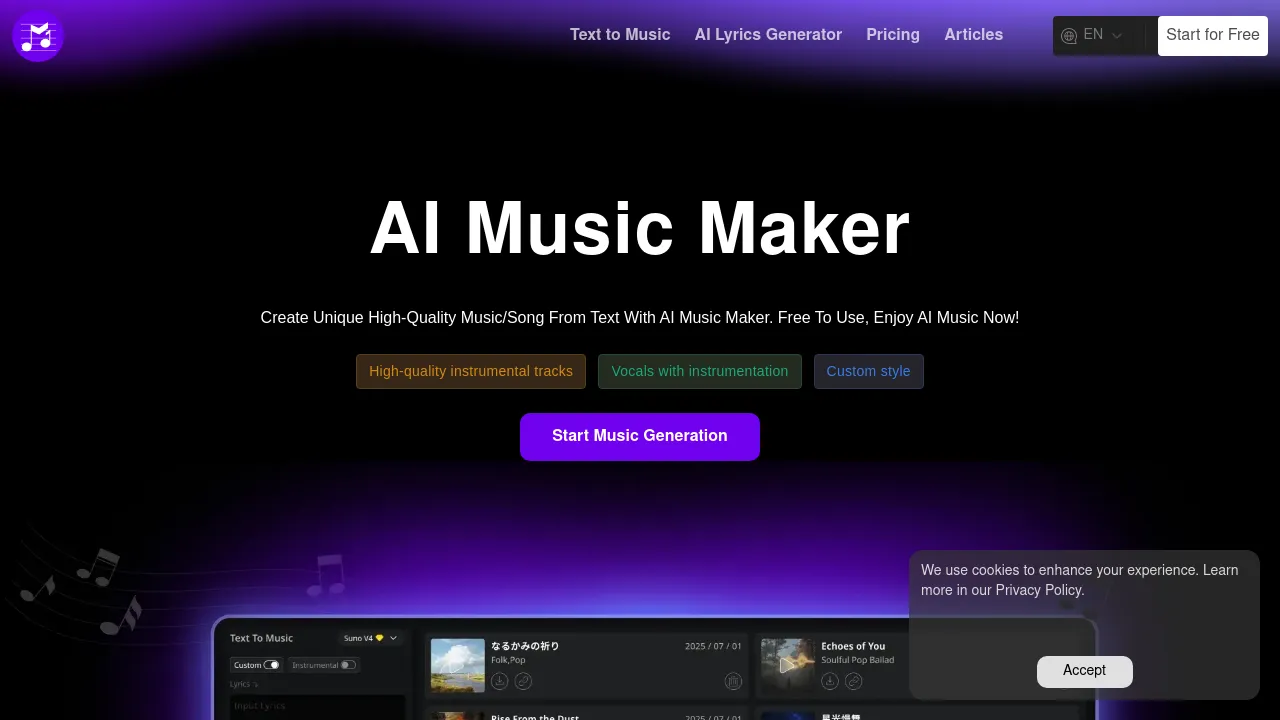Click the globe language icon
Viewport: 1280px width, 720px height.
click(x=1069, y=36)
